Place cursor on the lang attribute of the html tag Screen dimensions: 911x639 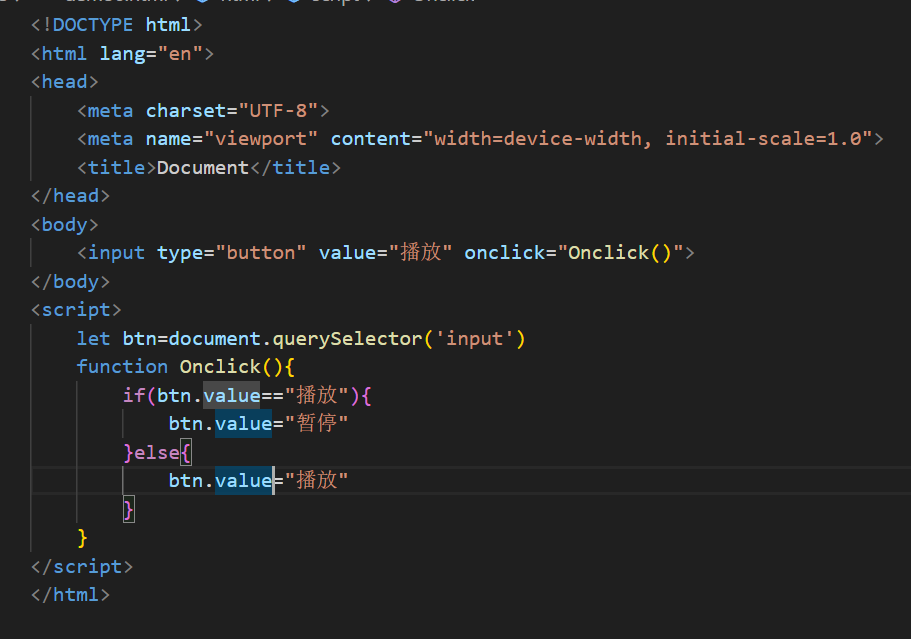123,54
